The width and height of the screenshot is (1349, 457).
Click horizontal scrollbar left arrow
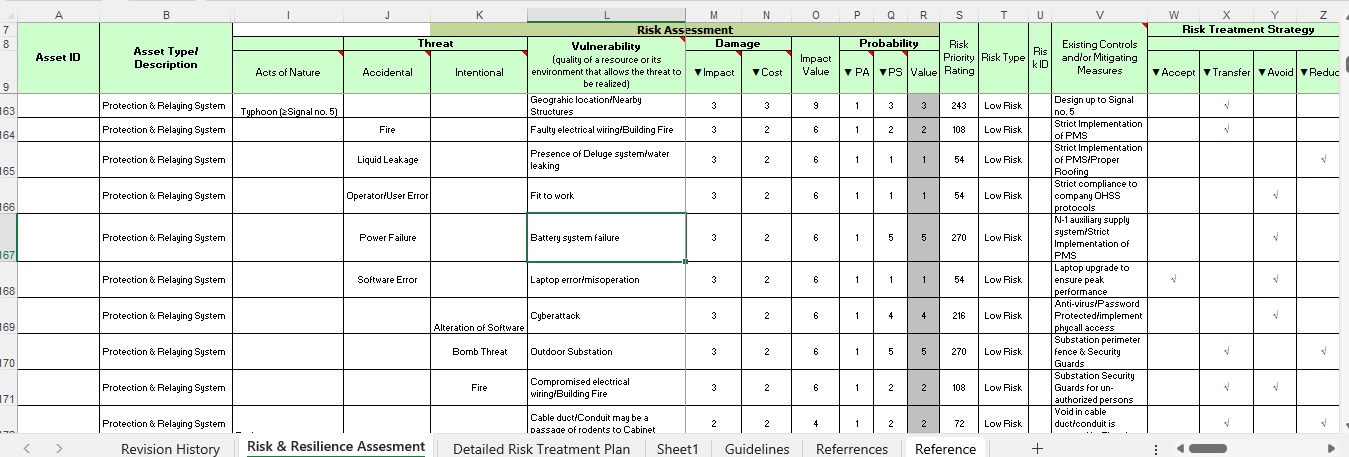pos(1180,449)
